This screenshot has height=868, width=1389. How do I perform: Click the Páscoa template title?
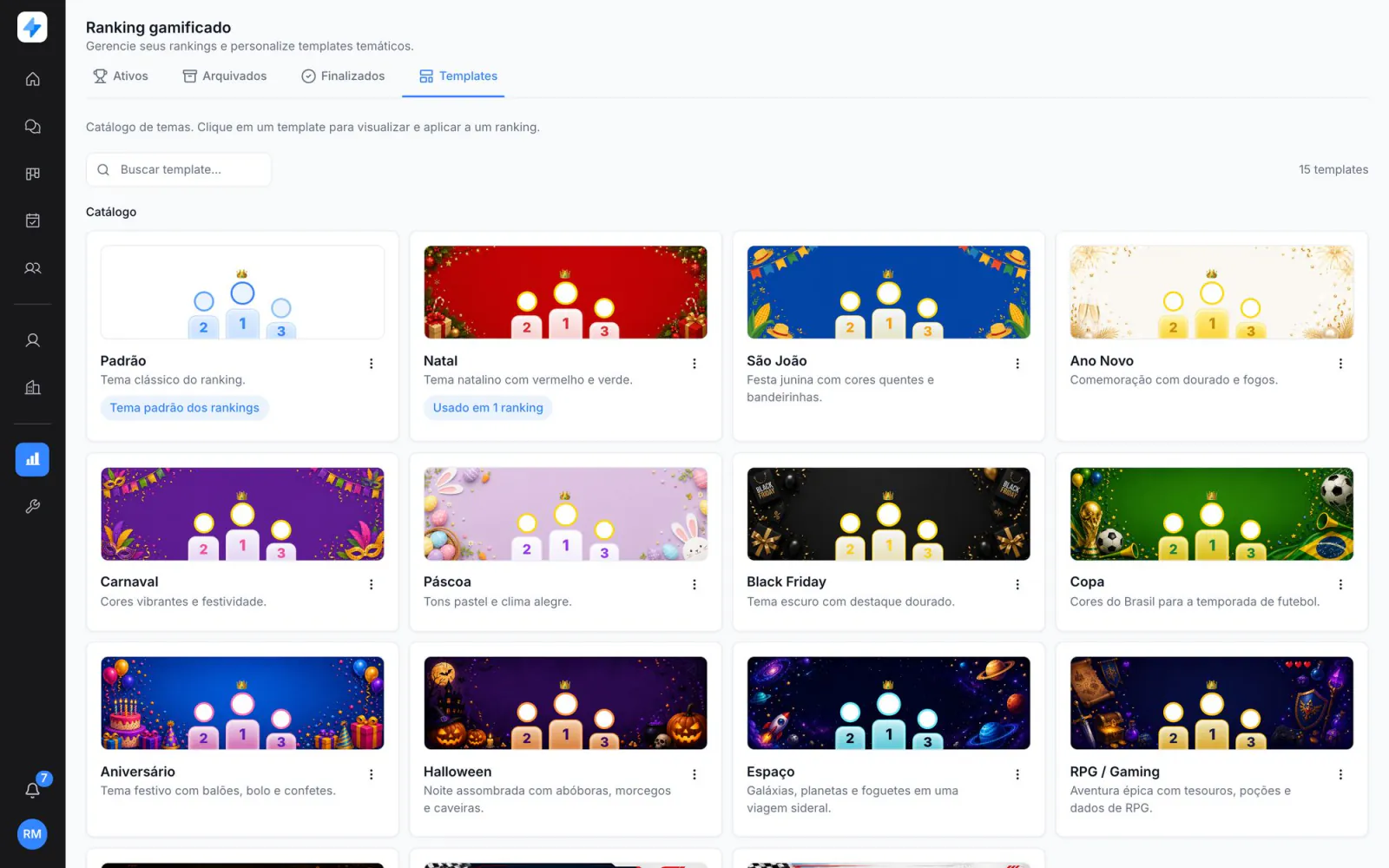pyautogui.click(x=447, y=582)
